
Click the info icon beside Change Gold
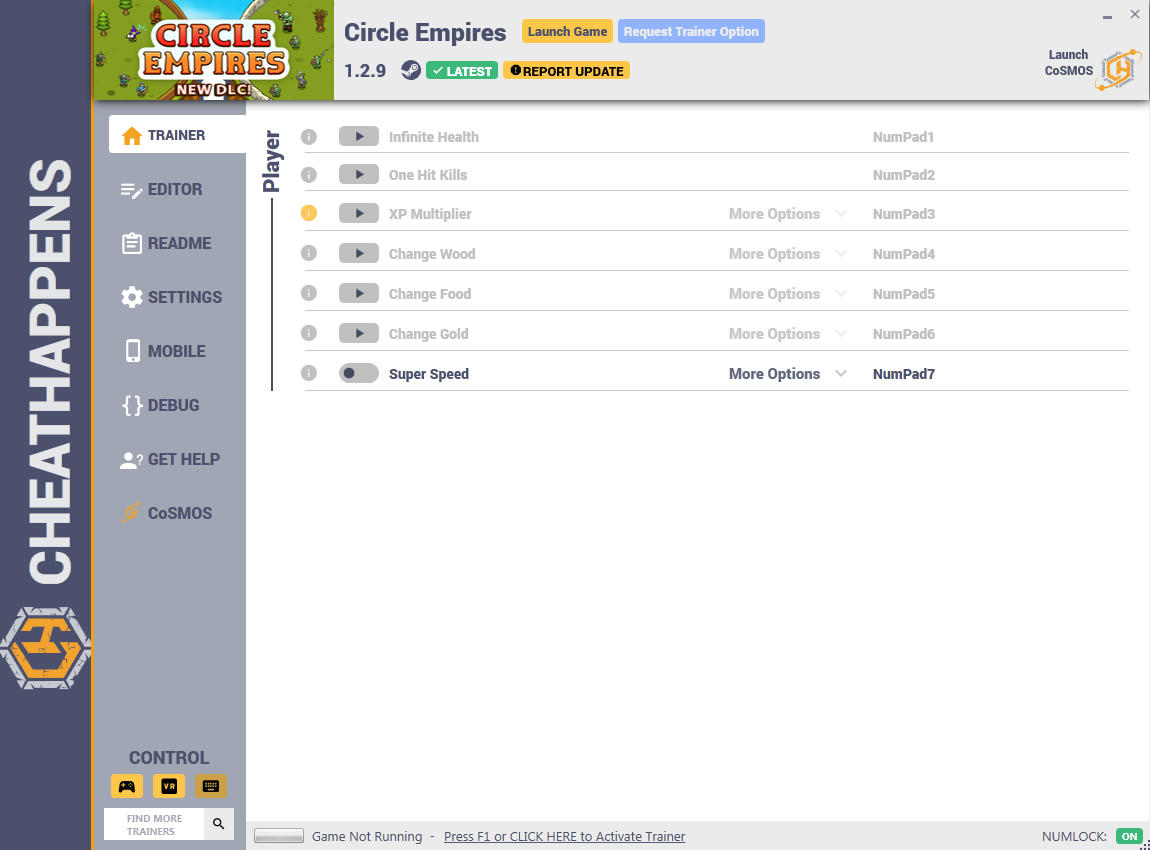click(x=309, y=333)
